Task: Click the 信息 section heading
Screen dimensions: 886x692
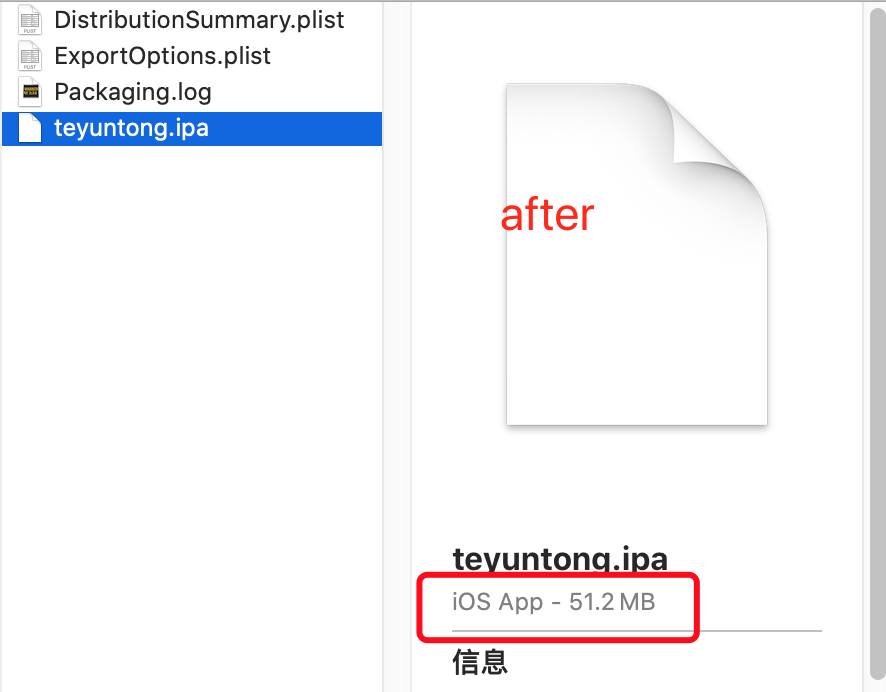Action: pyautogui.click(x=480, y=661)
